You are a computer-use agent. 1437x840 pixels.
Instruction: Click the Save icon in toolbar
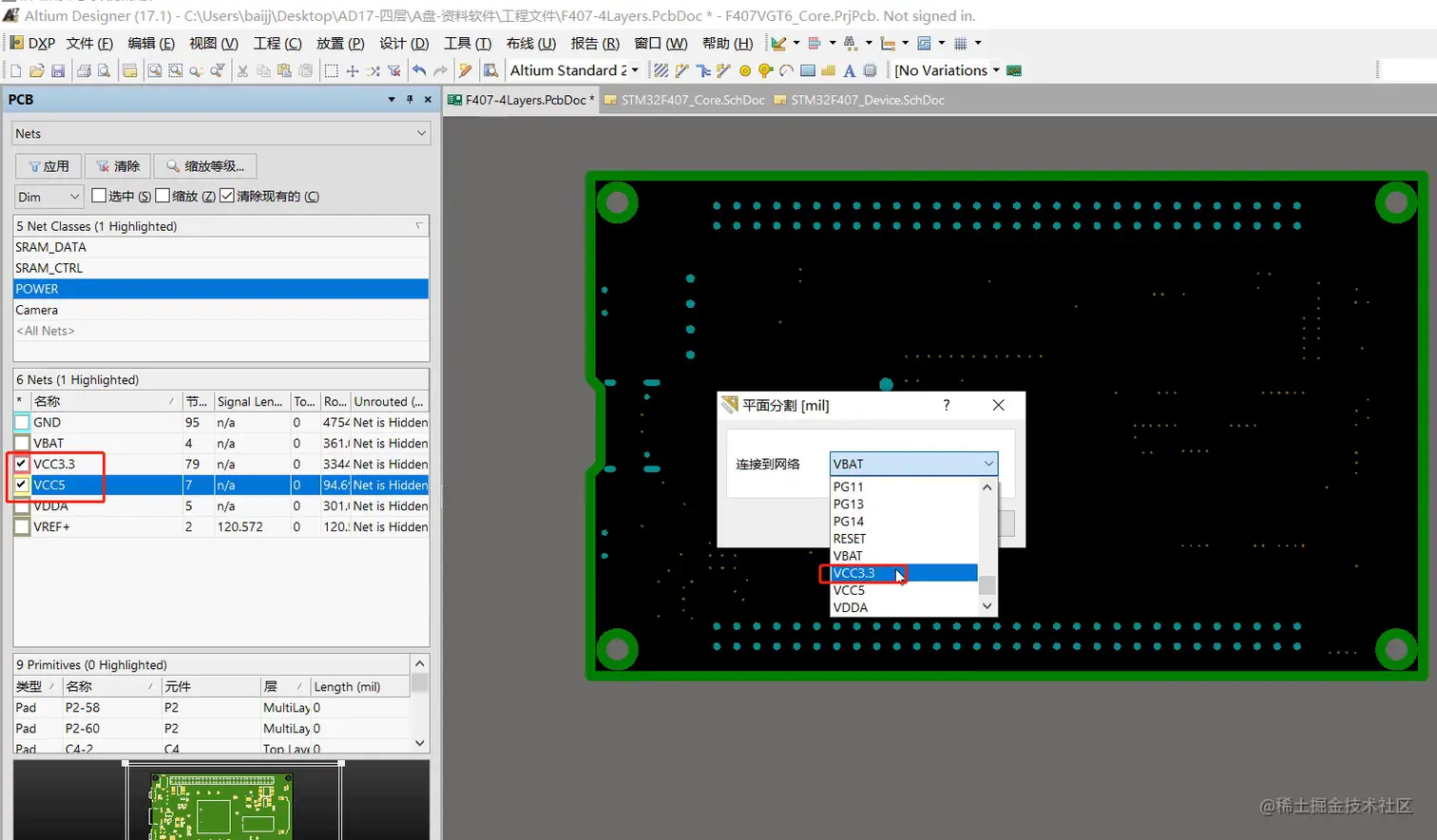pyautogui.click(x=58, y=71)
